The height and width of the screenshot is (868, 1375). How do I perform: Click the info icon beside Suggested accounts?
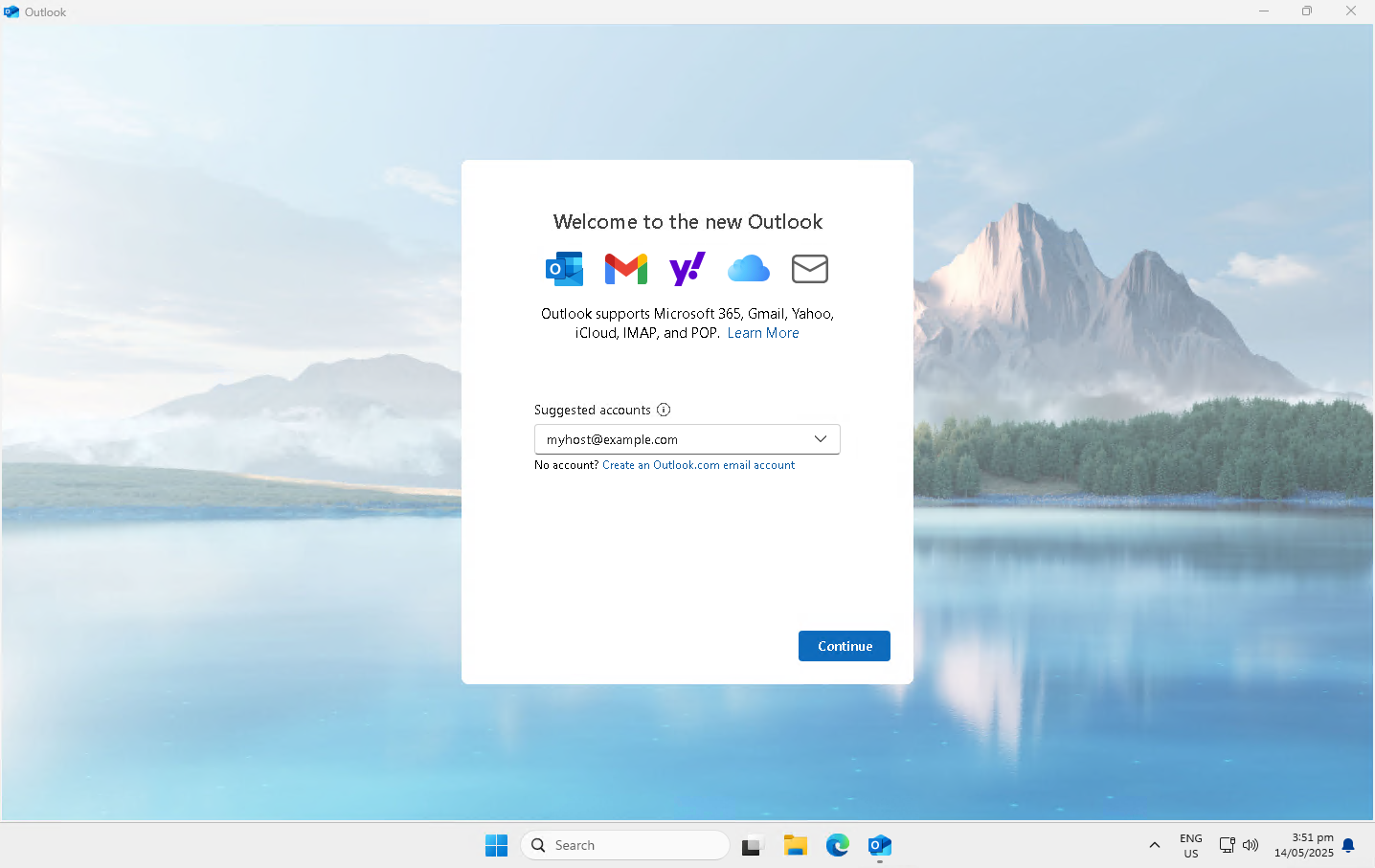(x=664, y=410)
